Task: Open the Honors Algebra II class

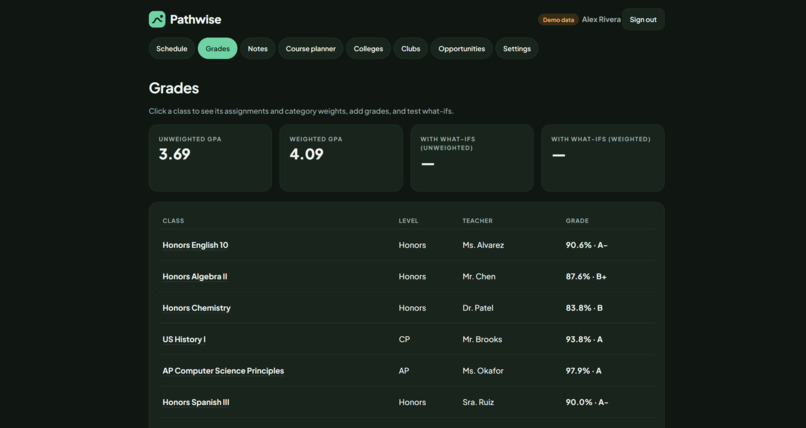Action: click(x=195, y=276)
